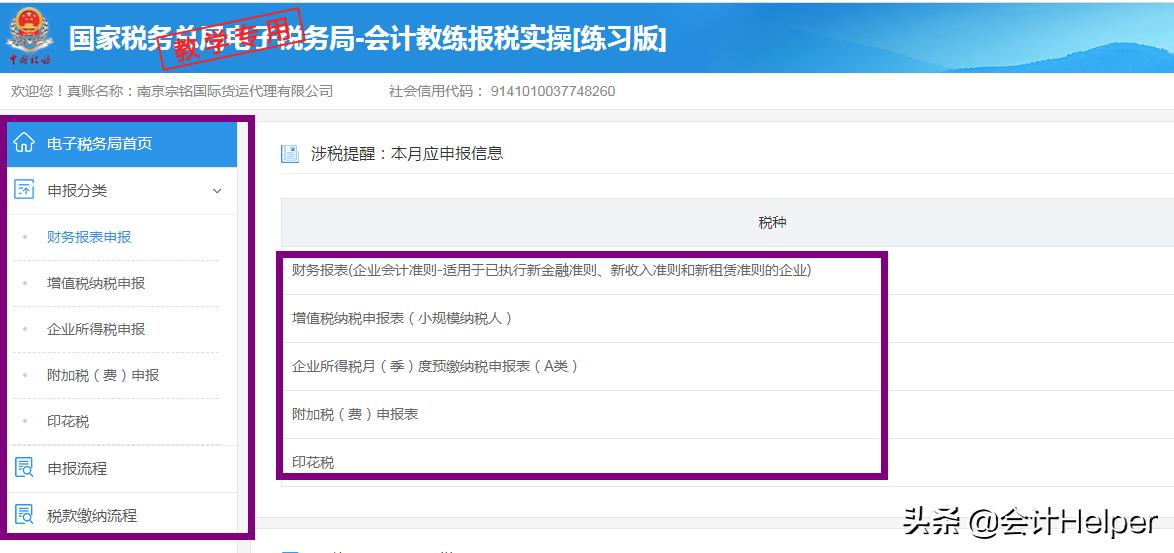The width and height of the screenshot is (1174, 553).
Task: Select 企业所得税申报 in sidebar
Action: point(96,329)
